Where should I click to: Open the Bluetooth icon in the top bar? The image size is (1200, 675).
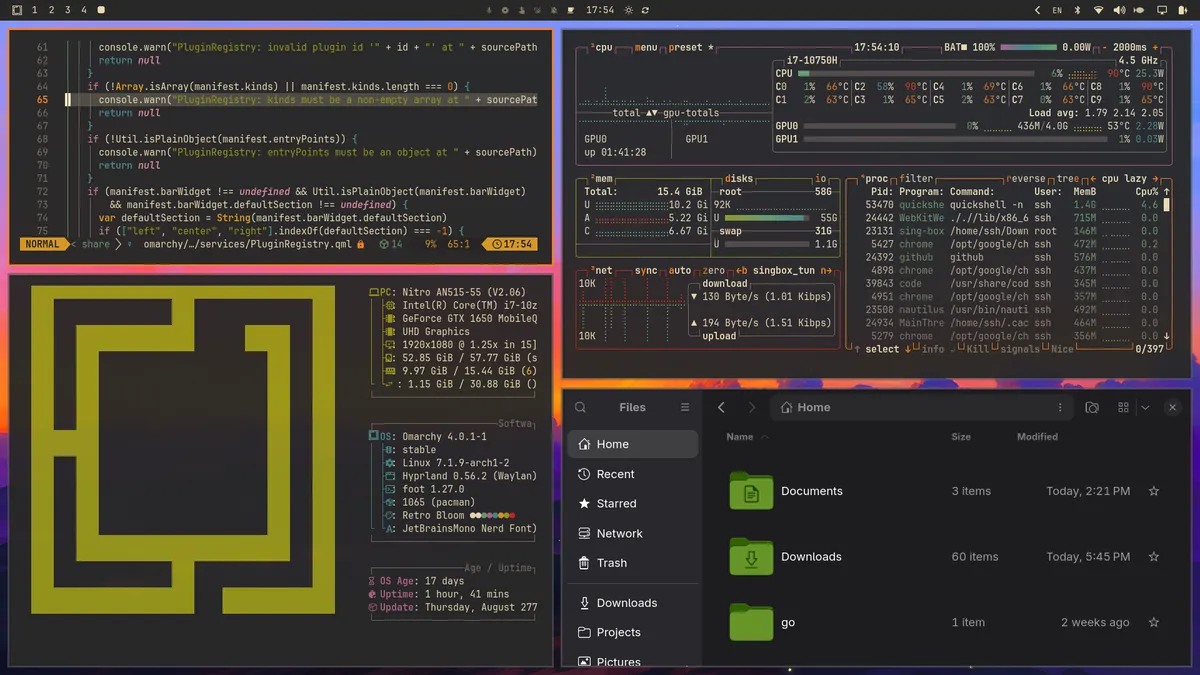point(1078,10)
